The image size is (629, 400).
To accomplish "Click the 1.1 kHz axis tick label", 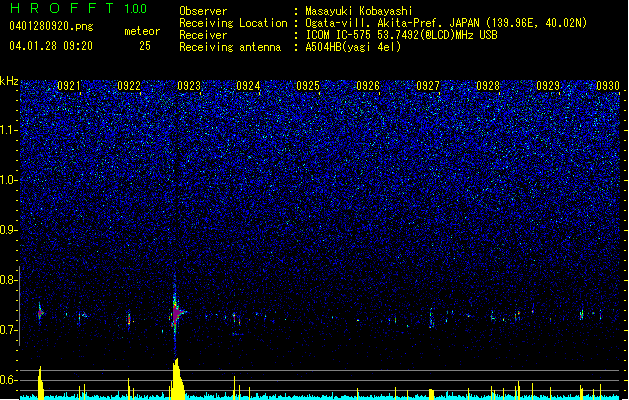I will (x=9, y=130).
